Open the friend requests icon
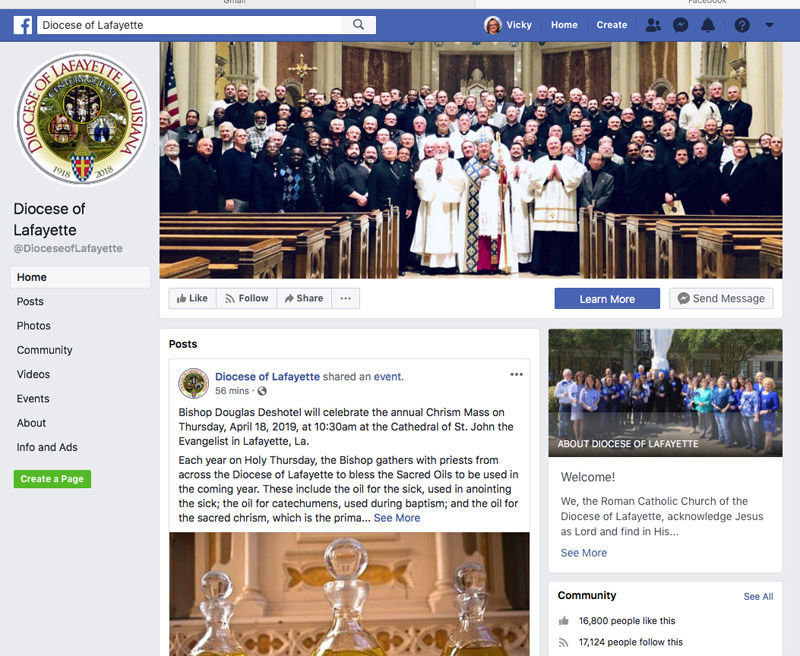The image size is (800, 656). pos(653,25)
